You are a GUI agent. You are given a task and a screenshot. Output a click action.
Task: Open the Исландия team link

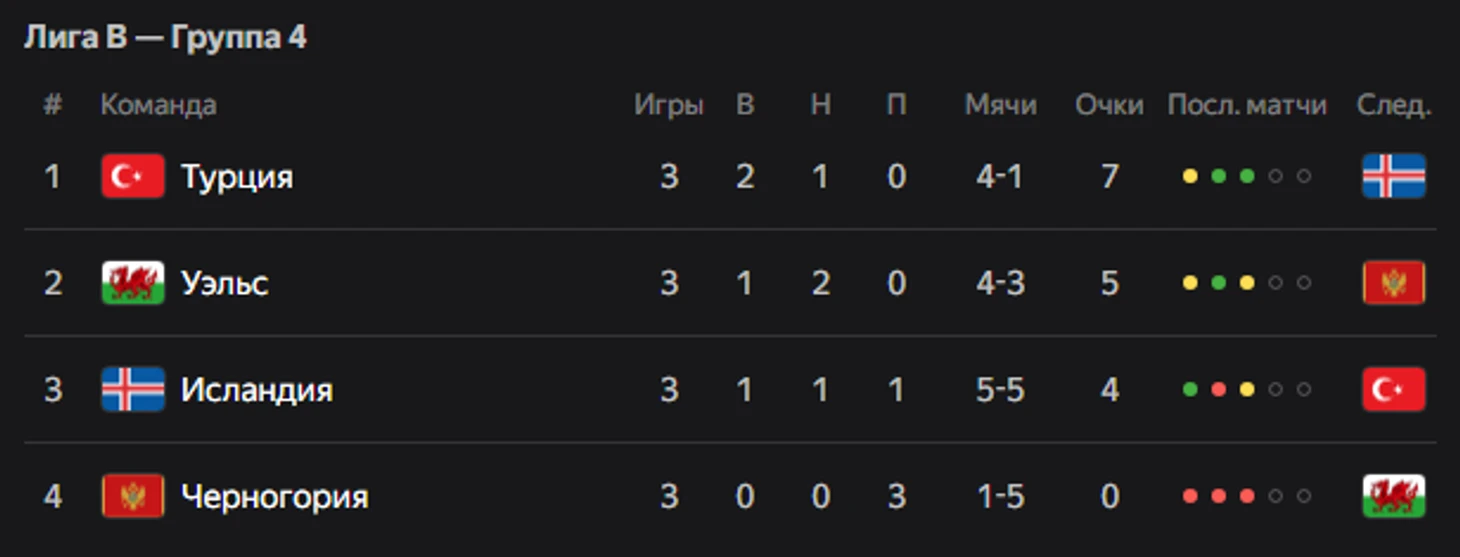click(x=257, y=390)
